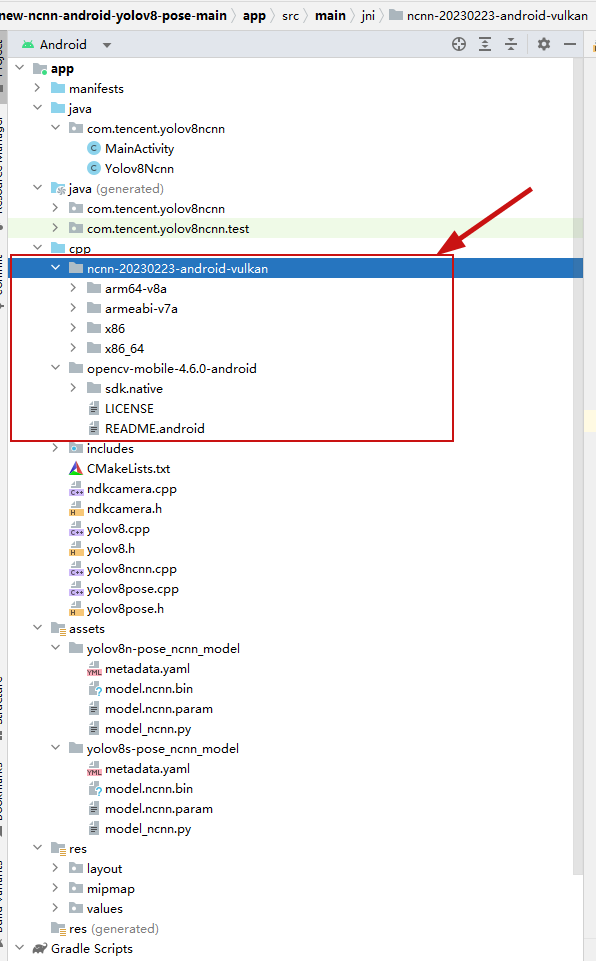Image resolution: width=596 pixels, height=961 pixels.
Task: Select model.ncnn.bin under yolov8n-pose_ncnn_model
Action: point(148,689)
